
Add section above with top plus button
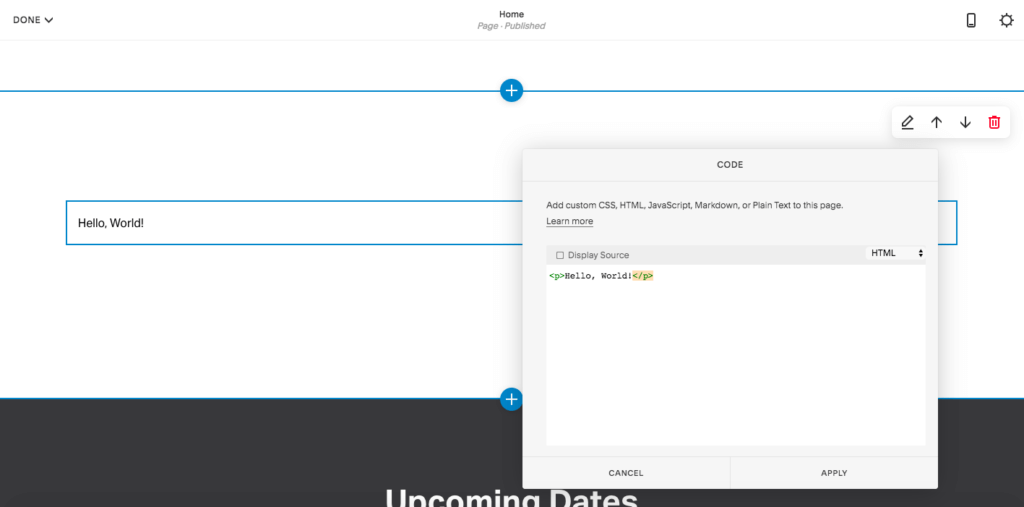point(511,90)
